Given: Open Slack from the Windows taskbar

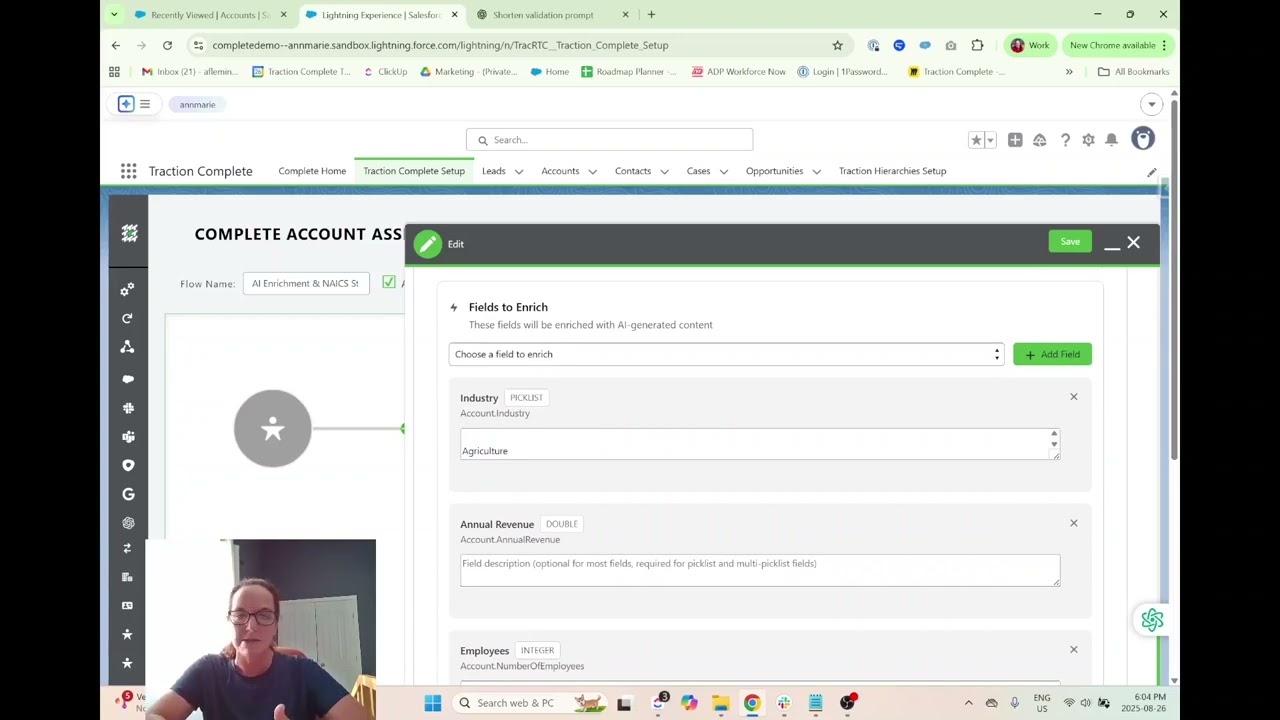Looking at the screenshot, I should 783,703.
